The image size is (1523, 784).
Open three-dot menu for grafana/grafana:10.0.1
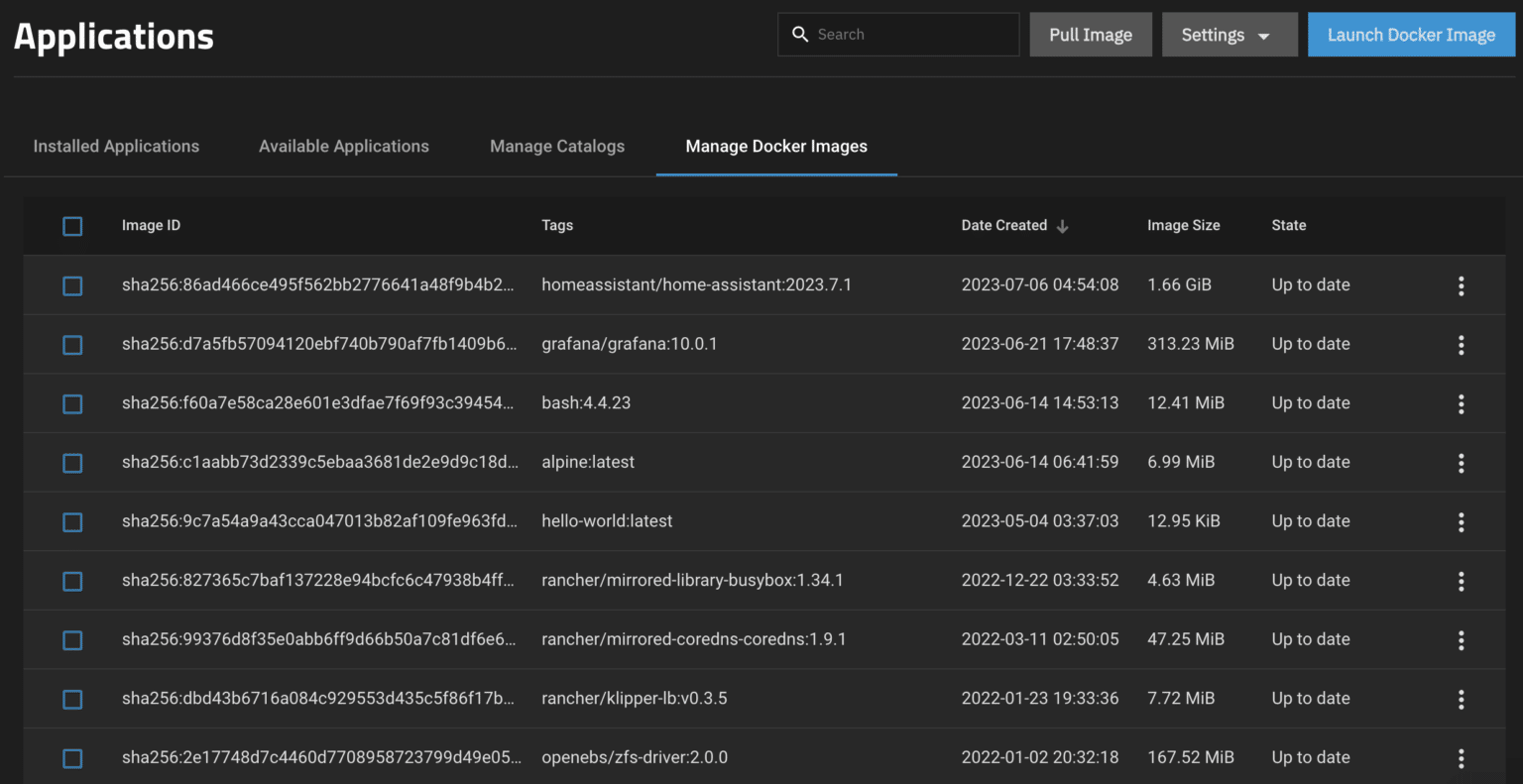1461,345
